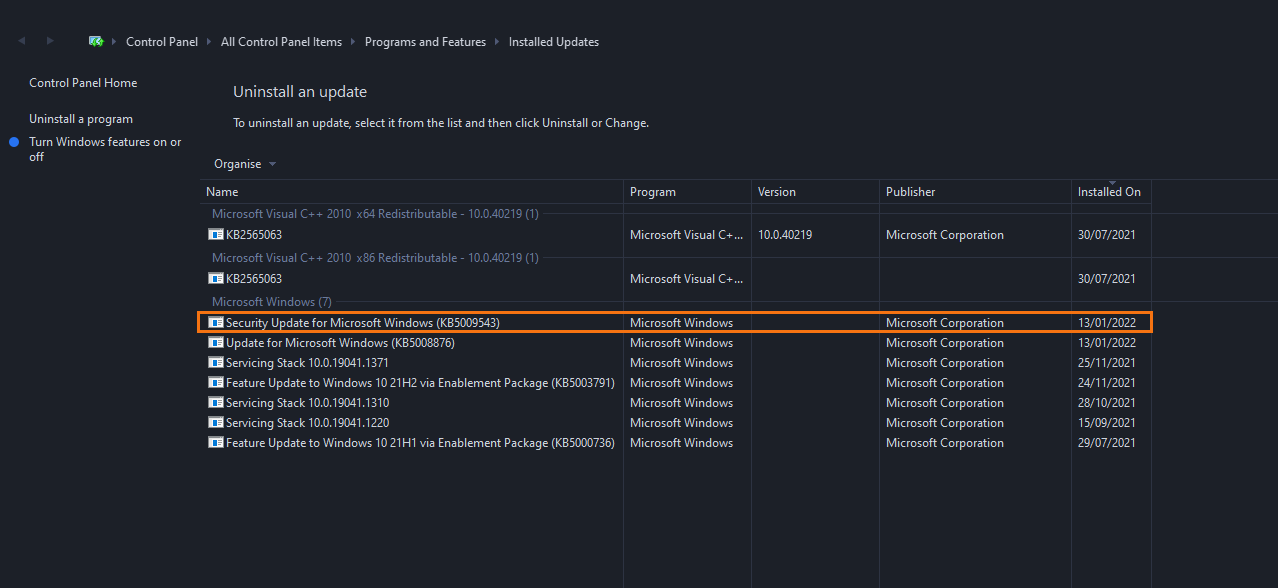The image size is (1278, 588).
Task: Click the 24/11/2021 install date
Action: point(1107,383)
